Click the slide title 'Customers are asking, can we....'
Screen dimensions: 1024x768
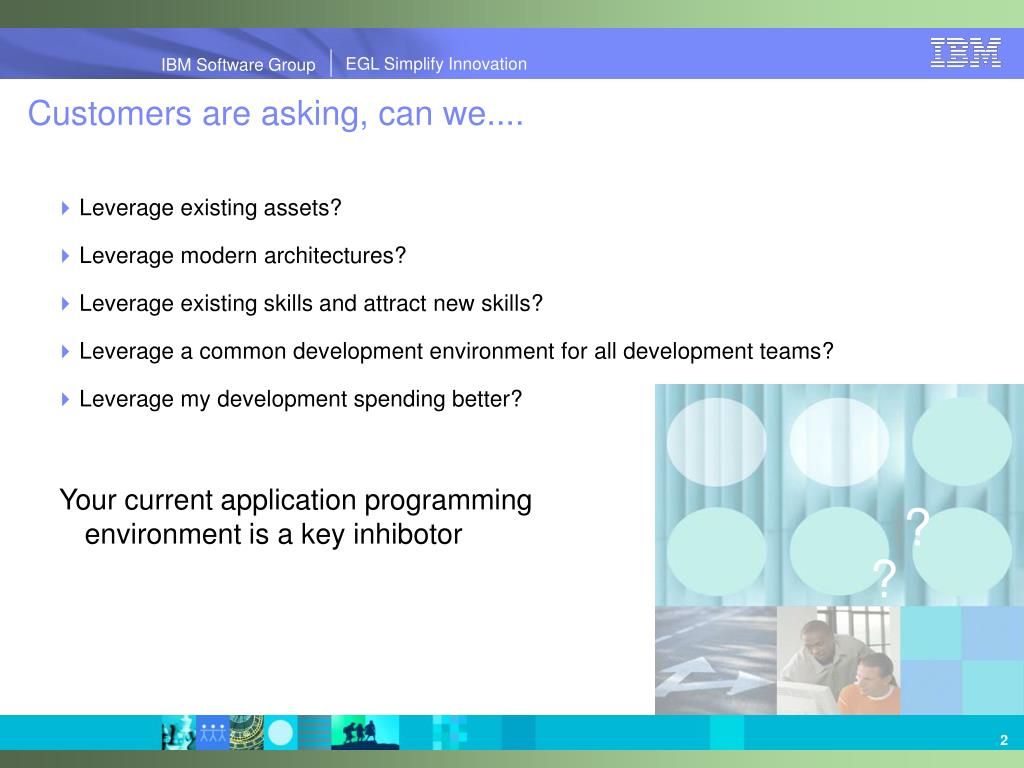276,114
